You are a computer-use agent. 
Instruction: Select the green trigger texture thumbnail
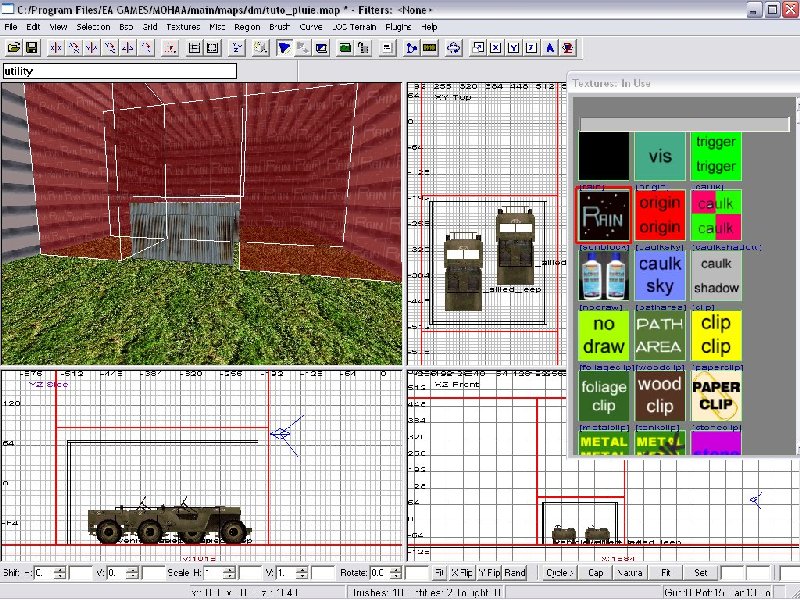coord(716,156)
